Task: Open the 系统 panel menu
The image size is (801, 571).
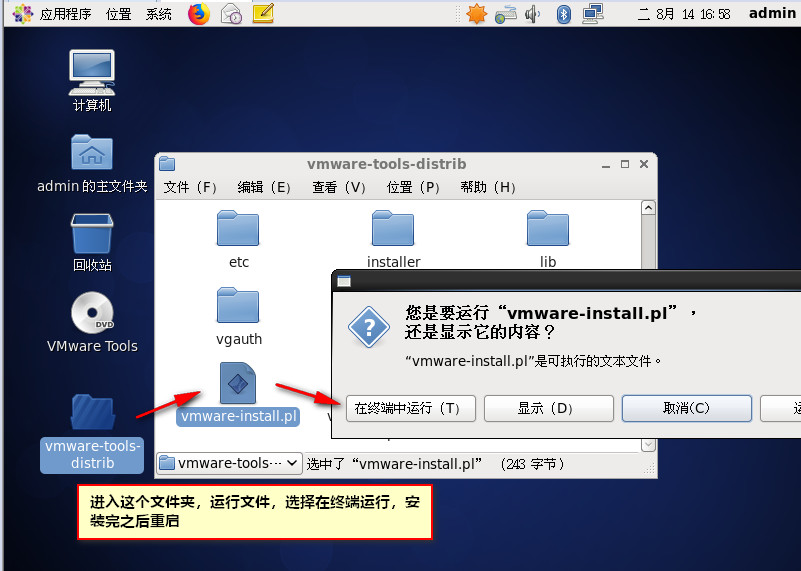Action: (x=158, y=14)
